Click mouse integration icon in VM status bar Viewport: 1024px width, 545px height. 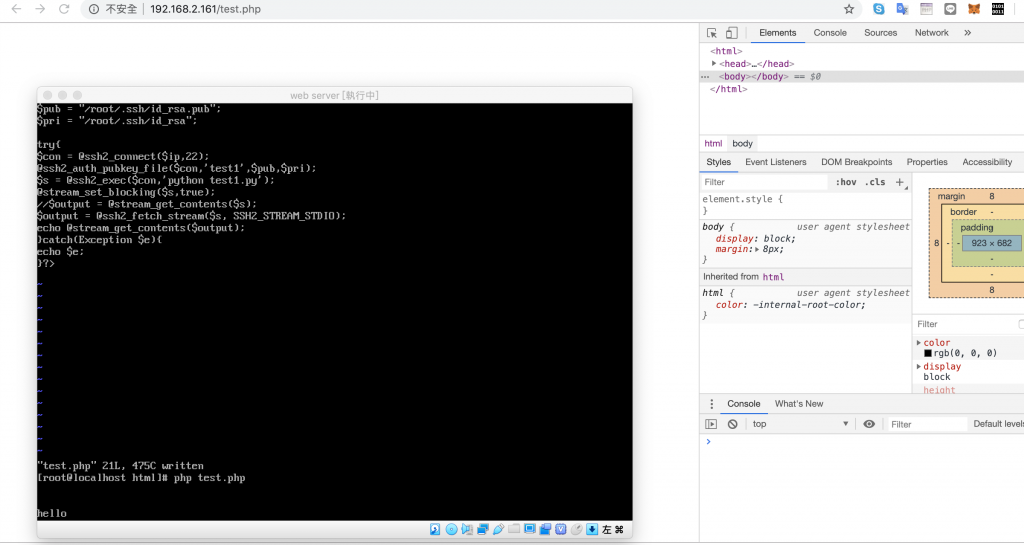576,529
